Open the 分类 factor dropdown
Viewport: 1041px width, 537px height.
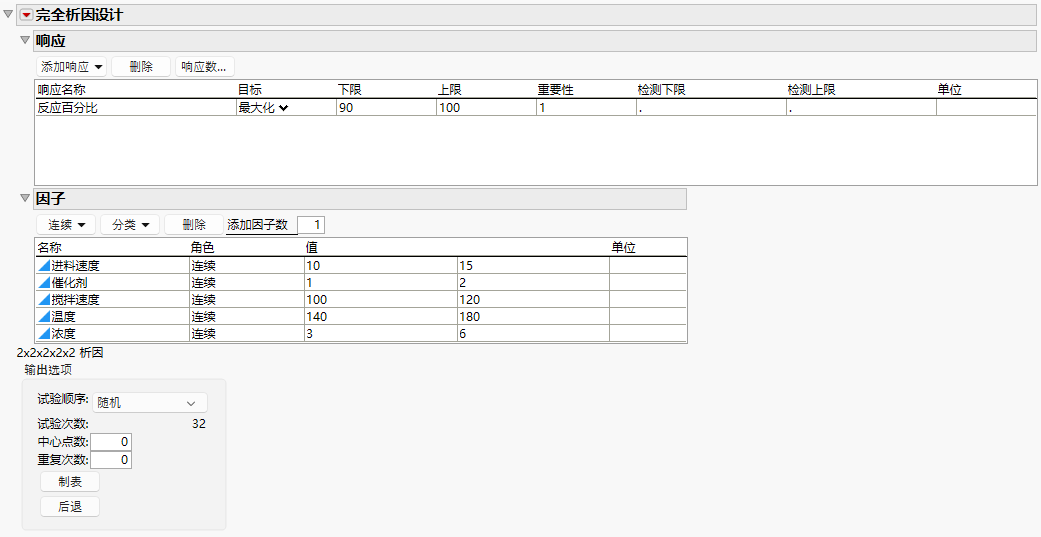point(129,225)
